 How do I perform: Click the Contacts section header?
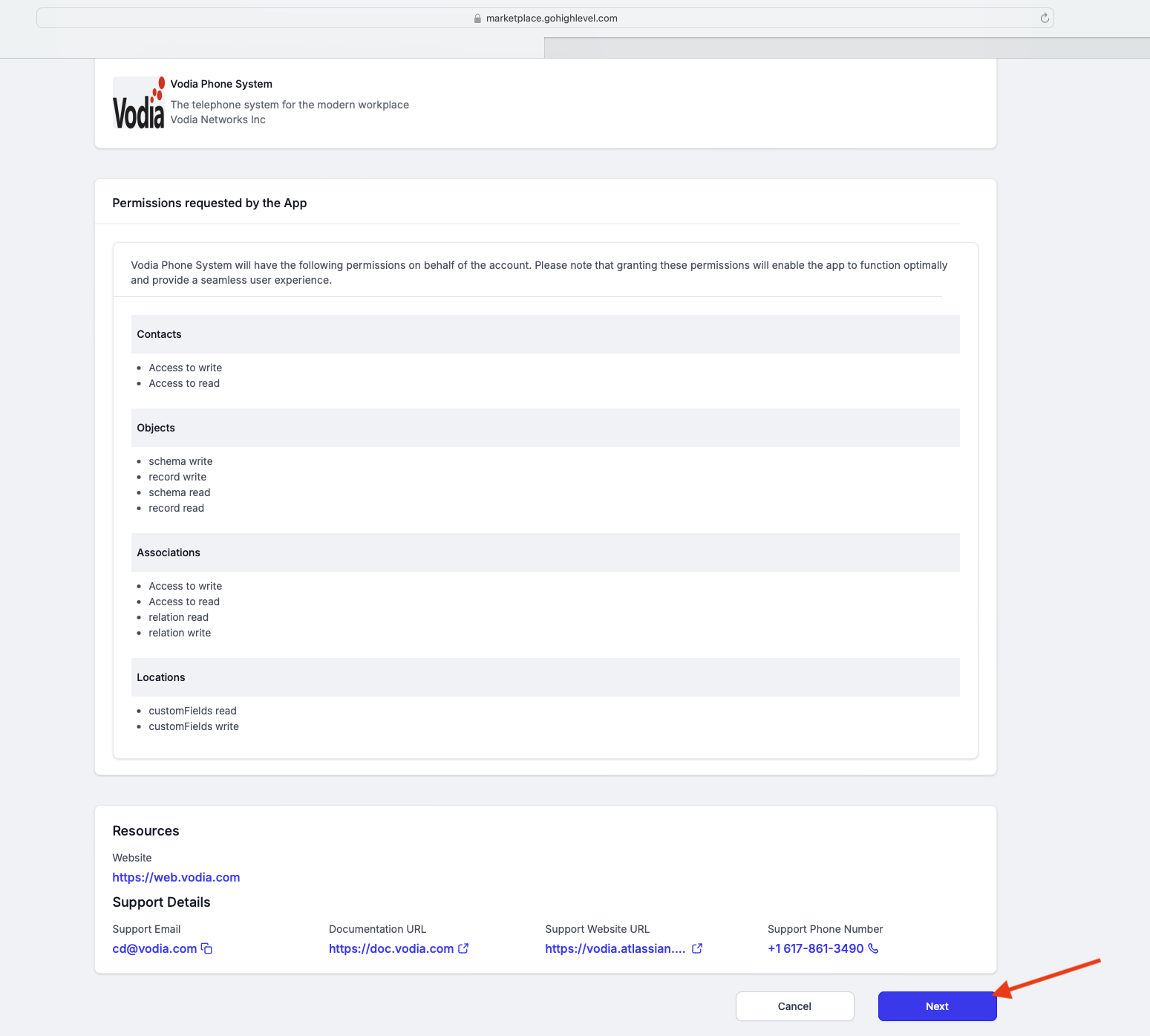pyautogui.click(x=545, y=334)
